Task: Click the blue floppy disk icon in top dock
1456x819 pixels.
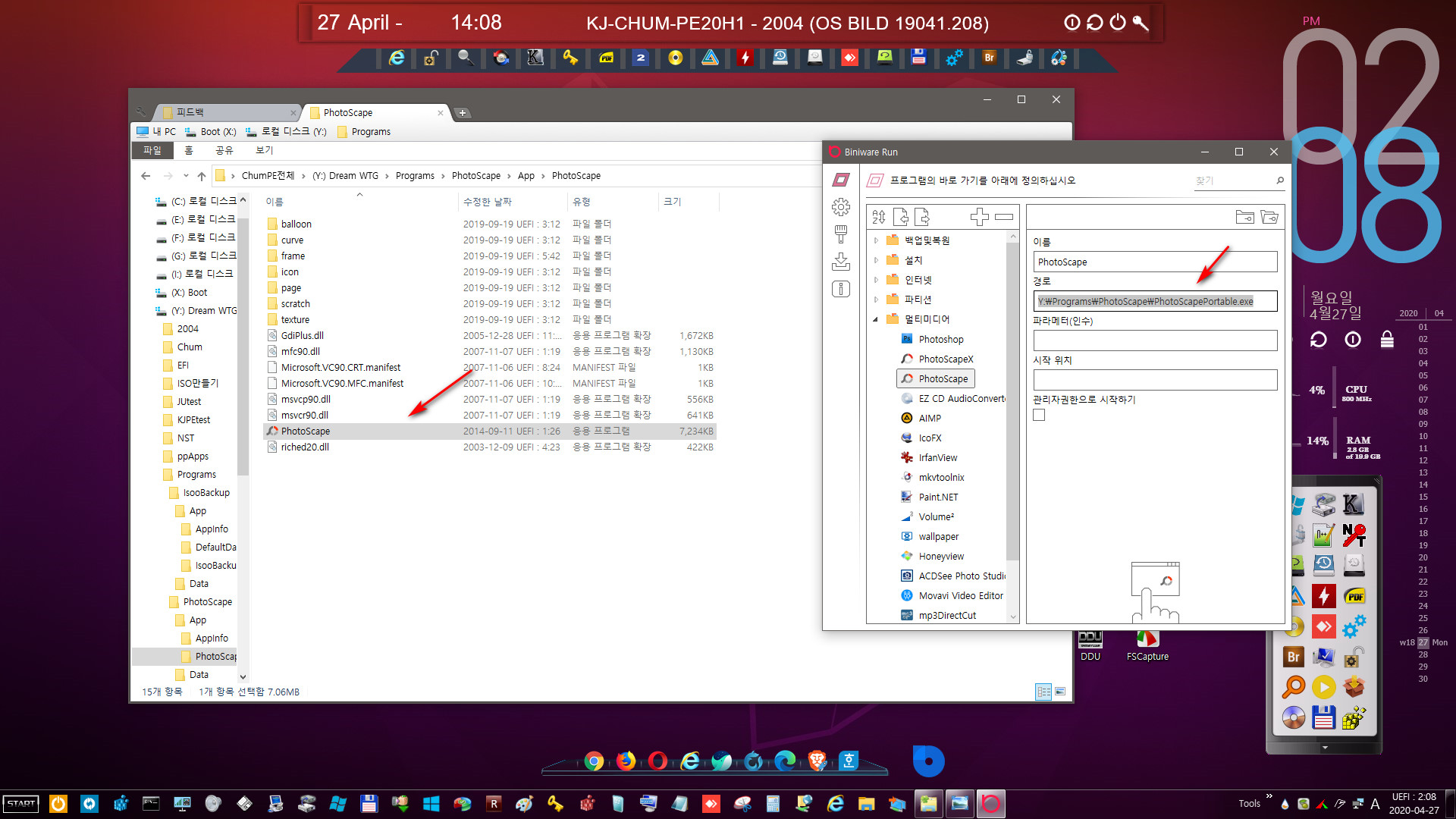Action: [x=918, y=58]
